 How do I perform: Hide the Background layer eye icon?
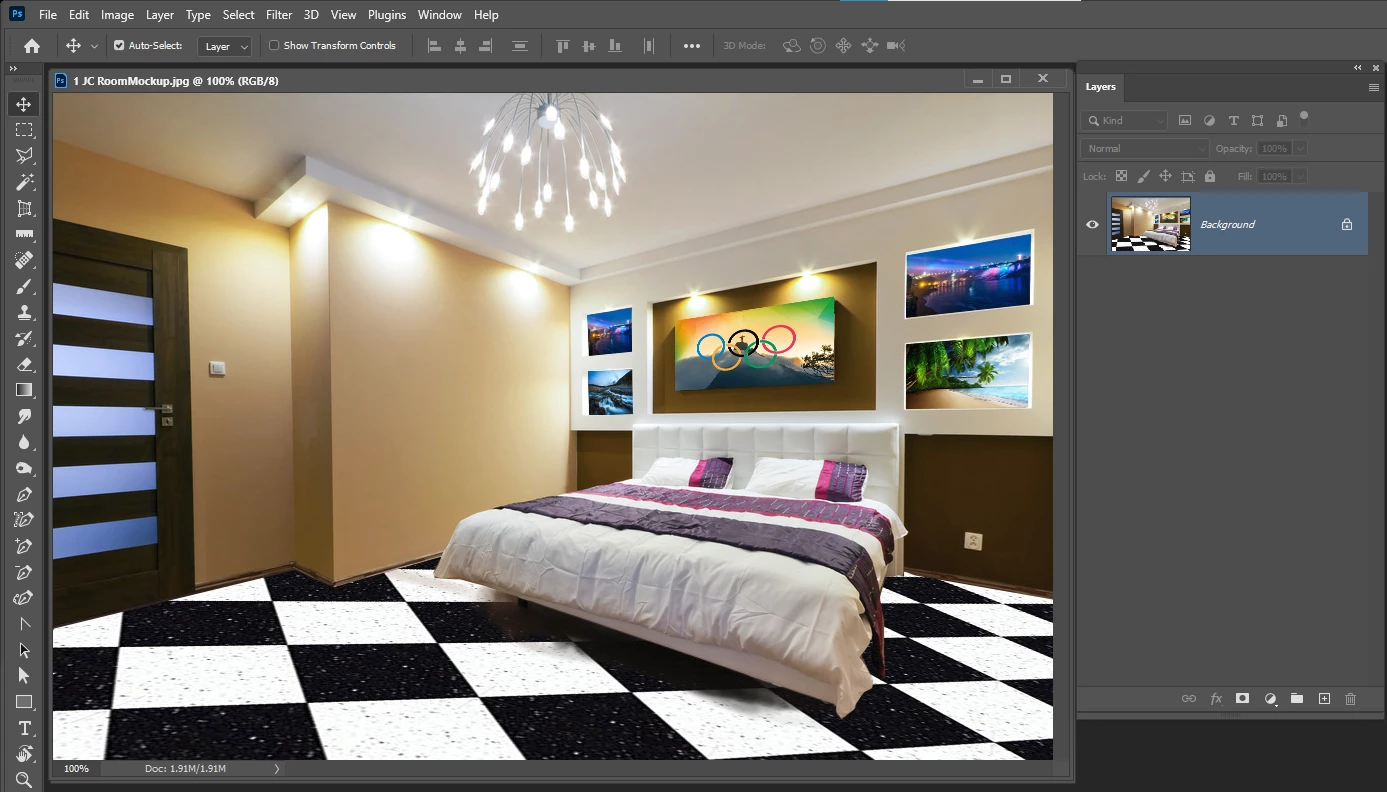pyautogui.click(x=1092, y=224)
